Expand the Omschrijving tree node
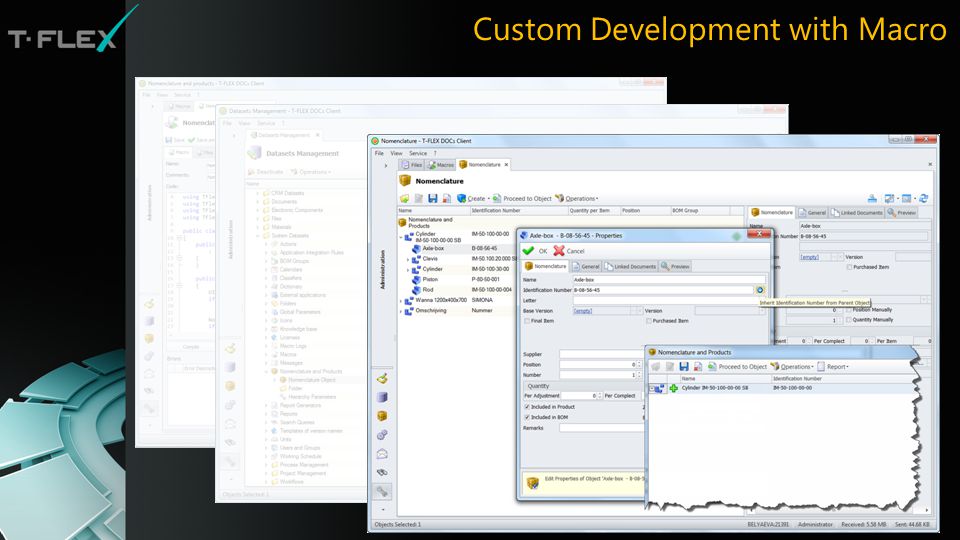The width and height of the screenshot is (960, 540). [402, 311]
